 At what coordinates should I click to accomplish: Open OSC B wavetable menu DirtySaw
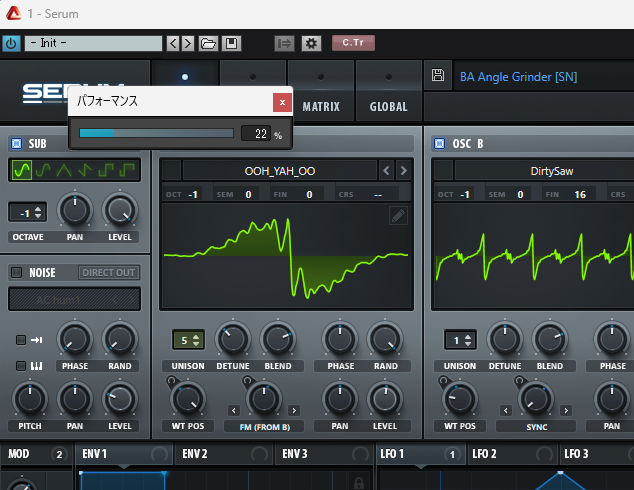point(552,171)
